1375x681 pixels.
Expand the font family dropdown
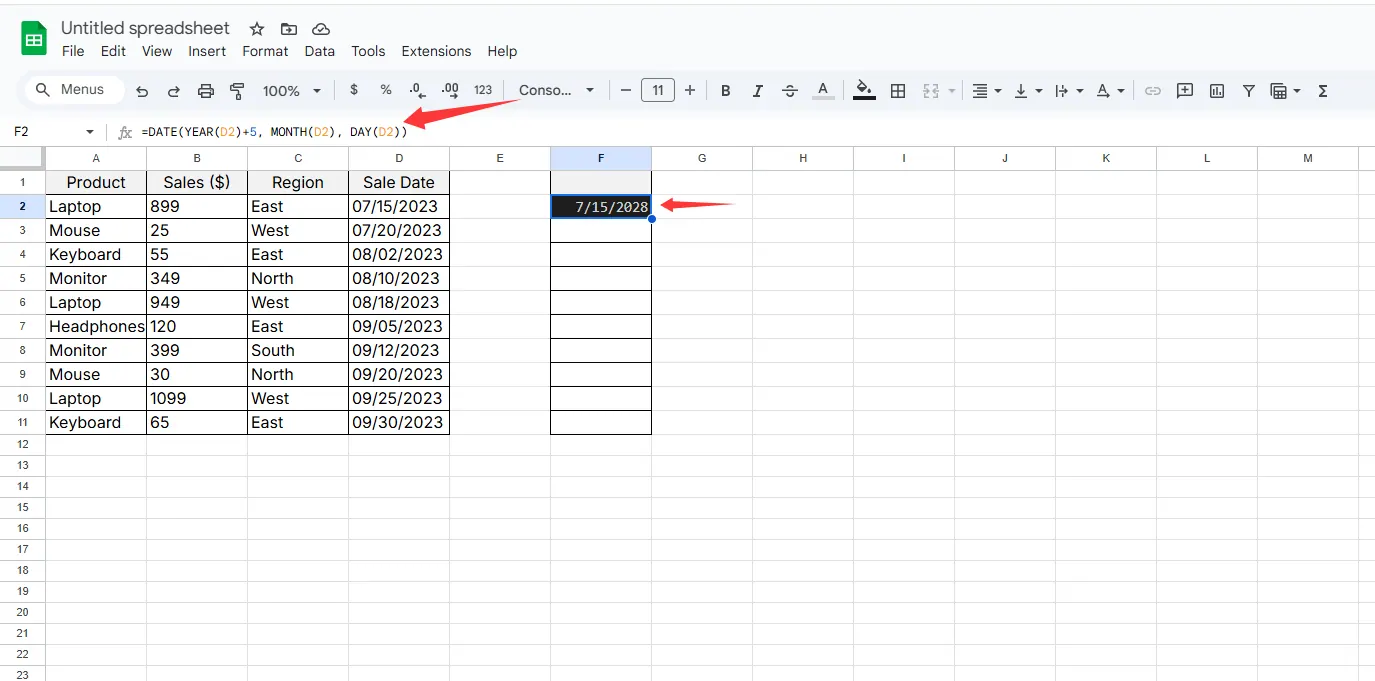pyautogui.click(x=556, y=91)
